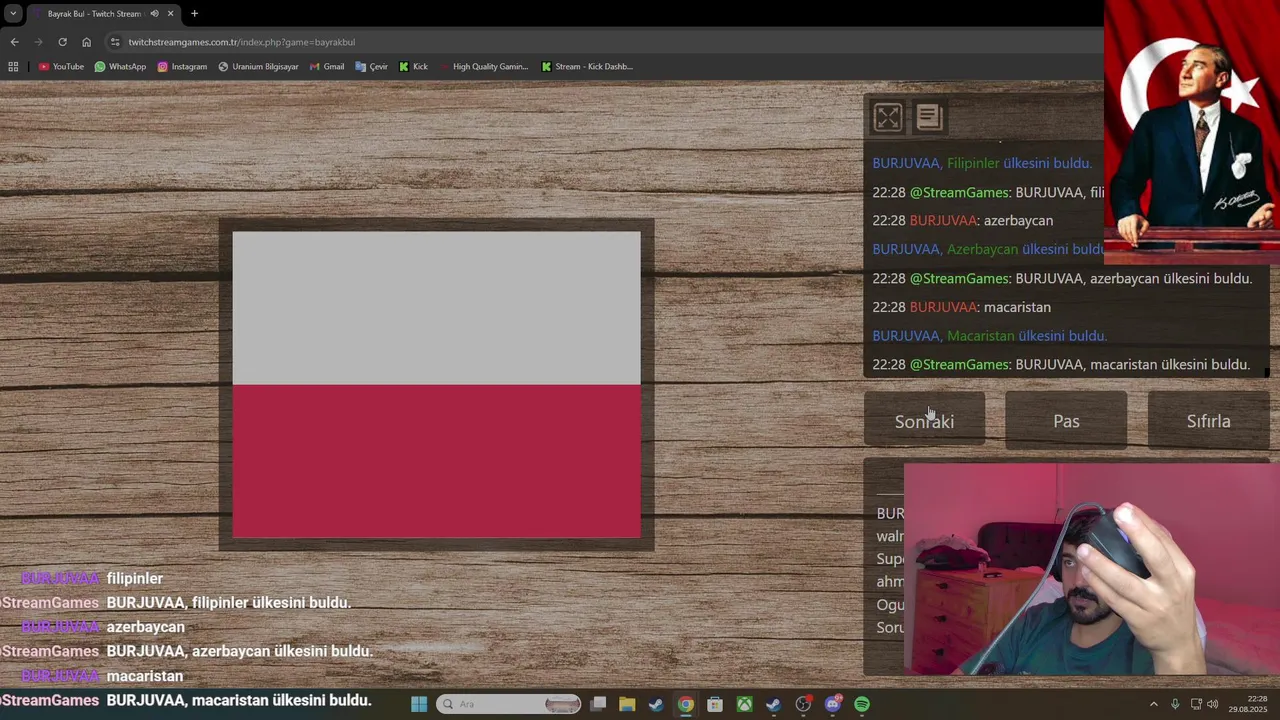Click the Sıfırla button
Image resolution: width=1280 pixels, height=720 pixels.
click(1208, 421)
